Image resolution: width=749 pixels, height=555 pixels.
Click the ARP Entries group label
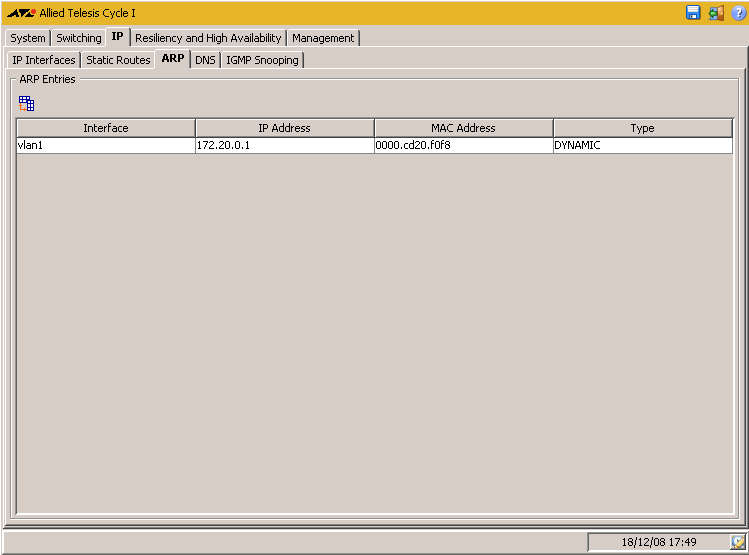(47, 79)
